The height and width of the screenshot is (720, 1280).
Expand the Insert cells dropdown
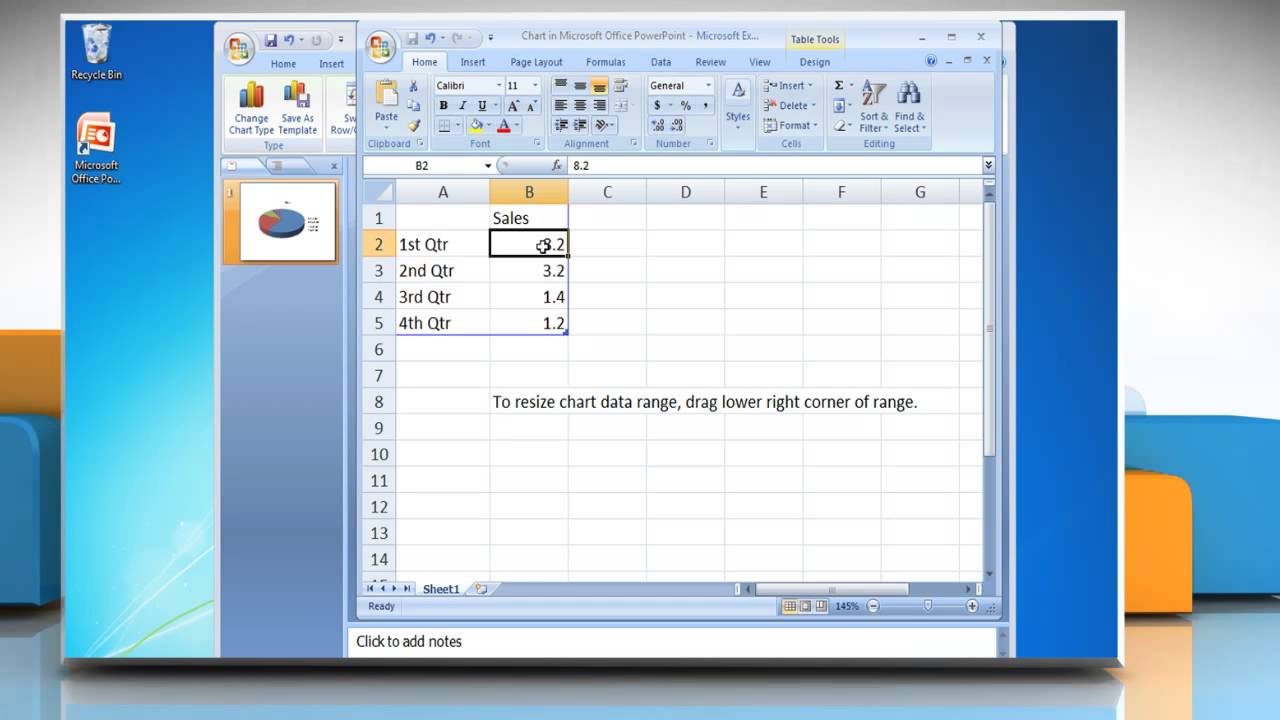coord(810,86)
